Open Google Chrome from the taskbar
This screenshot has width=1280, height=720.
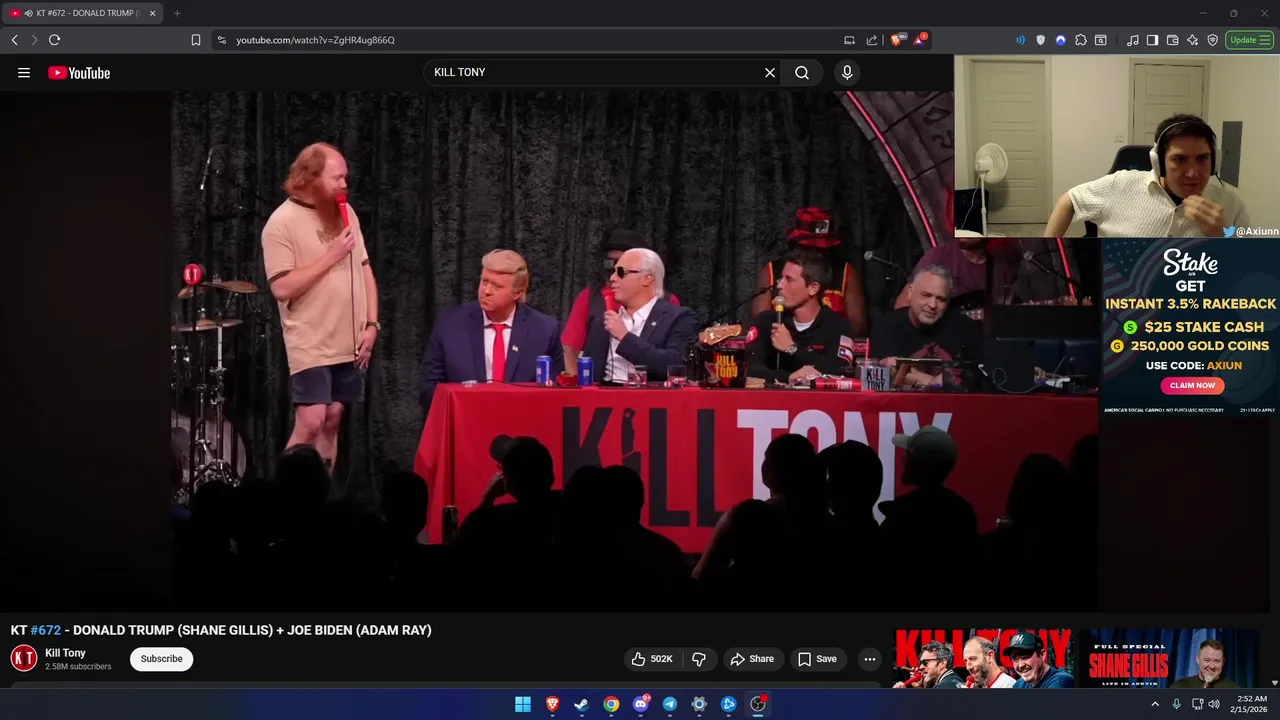pos(611,704)
